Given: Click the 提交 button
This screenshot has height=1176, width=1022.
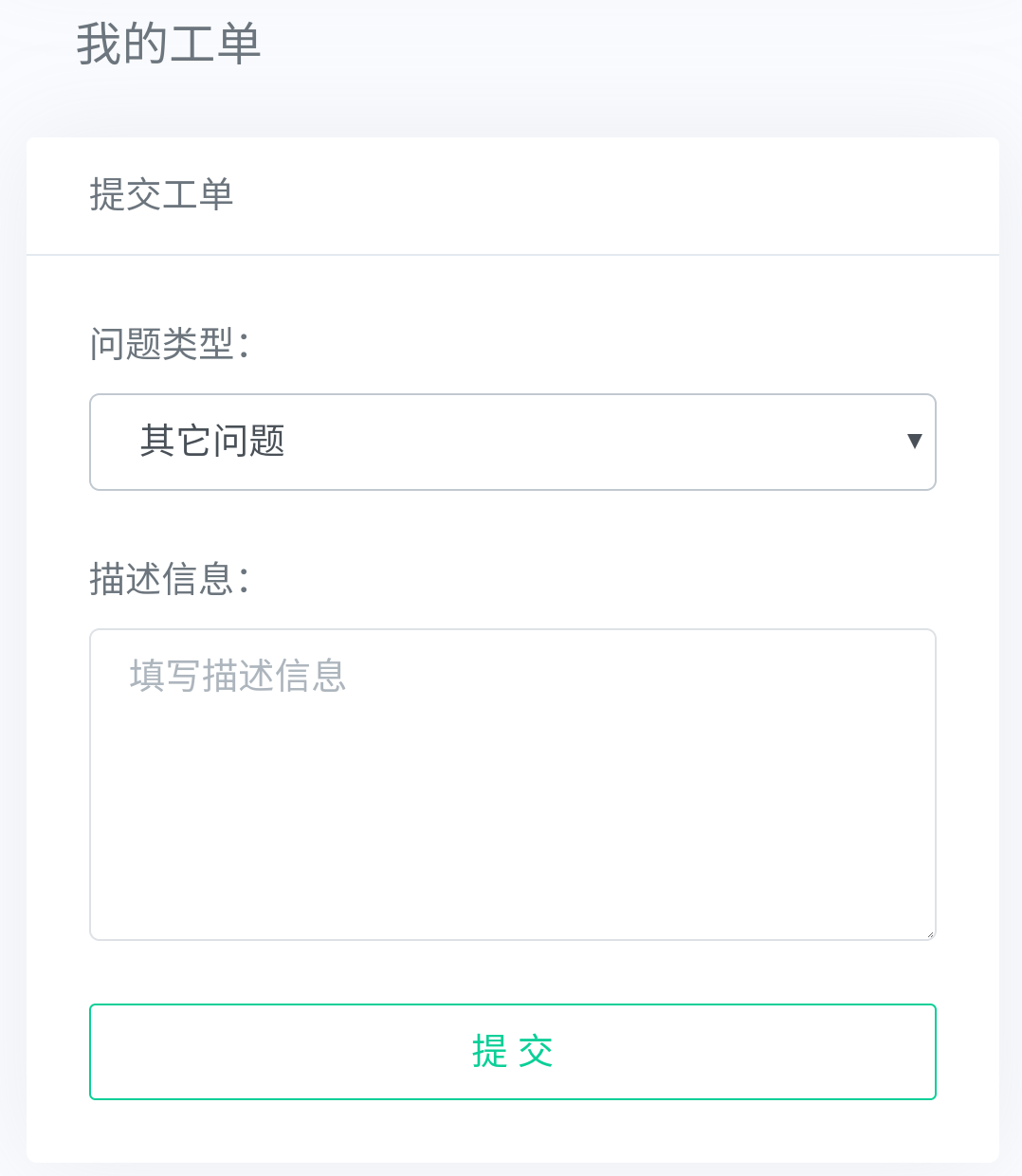Looking at the screenshot, I should pyautogui.click(x=512, y=1052).
